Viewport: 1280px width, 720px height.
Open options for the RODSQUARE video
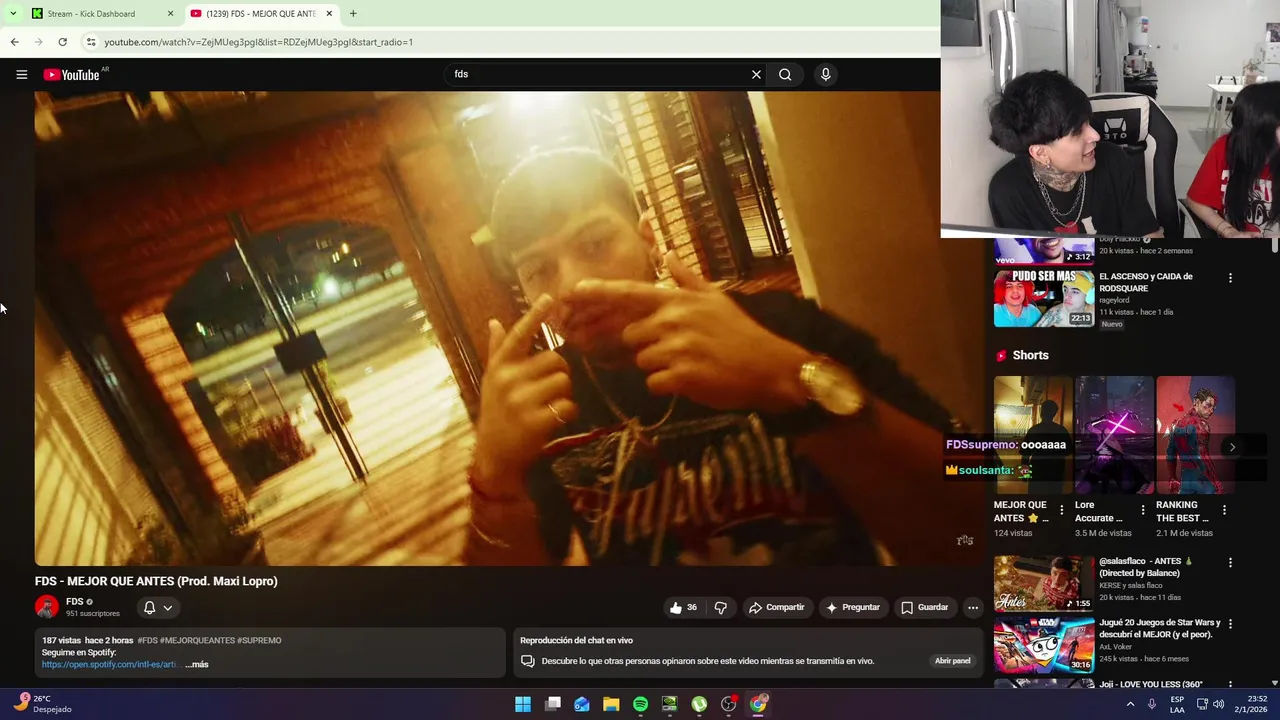1230,278
